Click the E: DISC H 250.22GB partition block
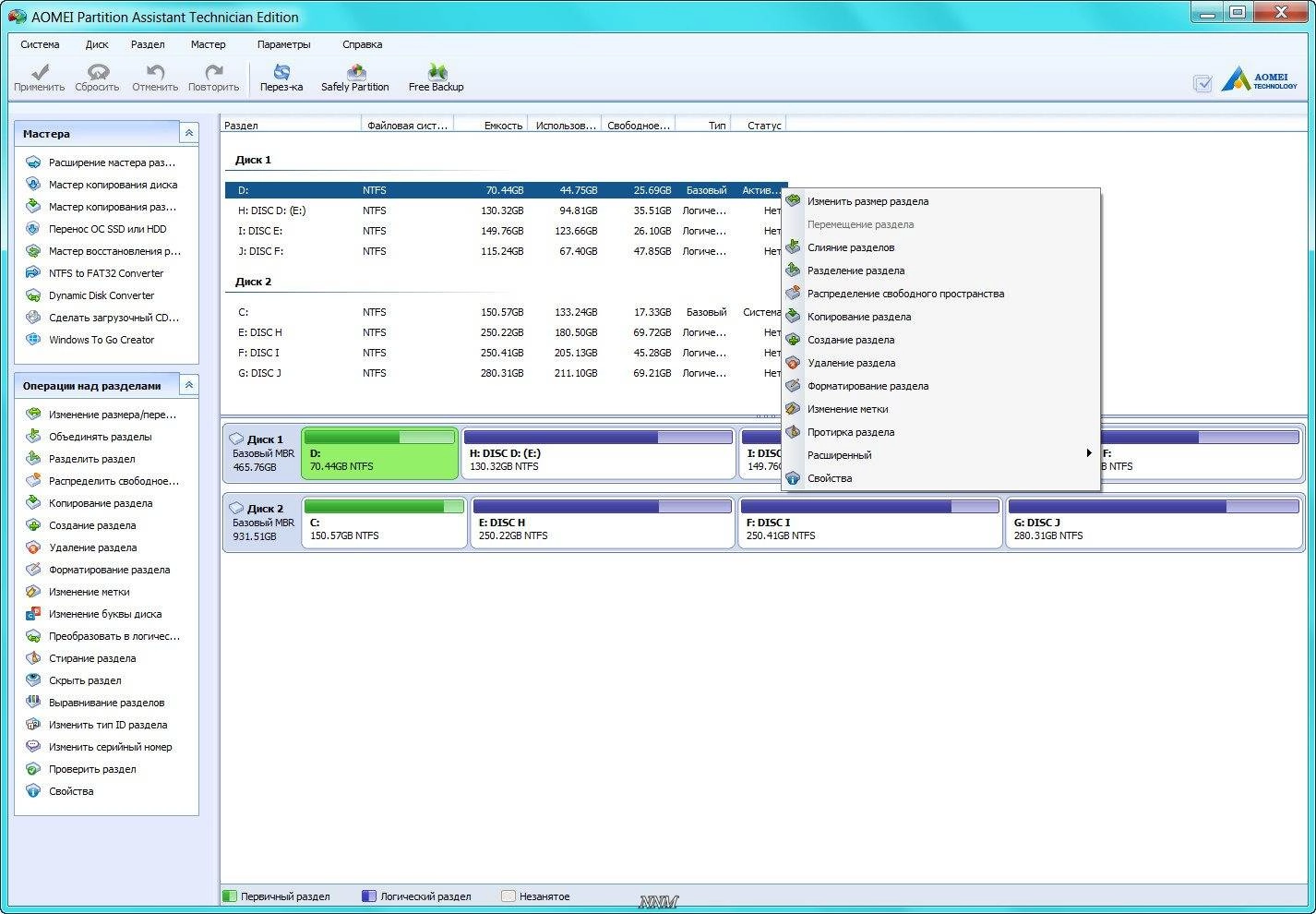Screen dimensions: 1316x914 pos(603,523)
